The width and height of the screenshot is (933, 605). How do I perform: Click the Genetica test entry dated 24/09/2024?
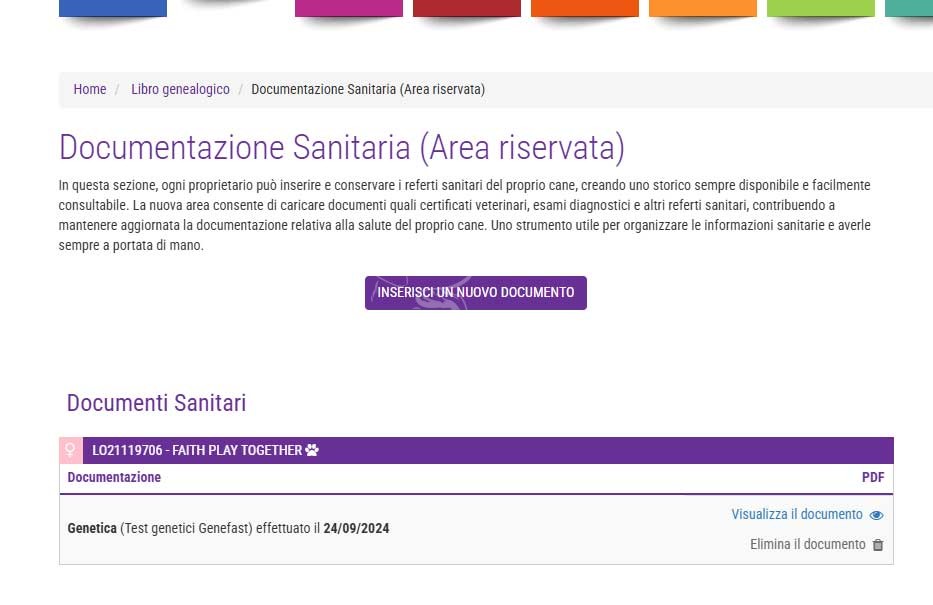[228, 528]
